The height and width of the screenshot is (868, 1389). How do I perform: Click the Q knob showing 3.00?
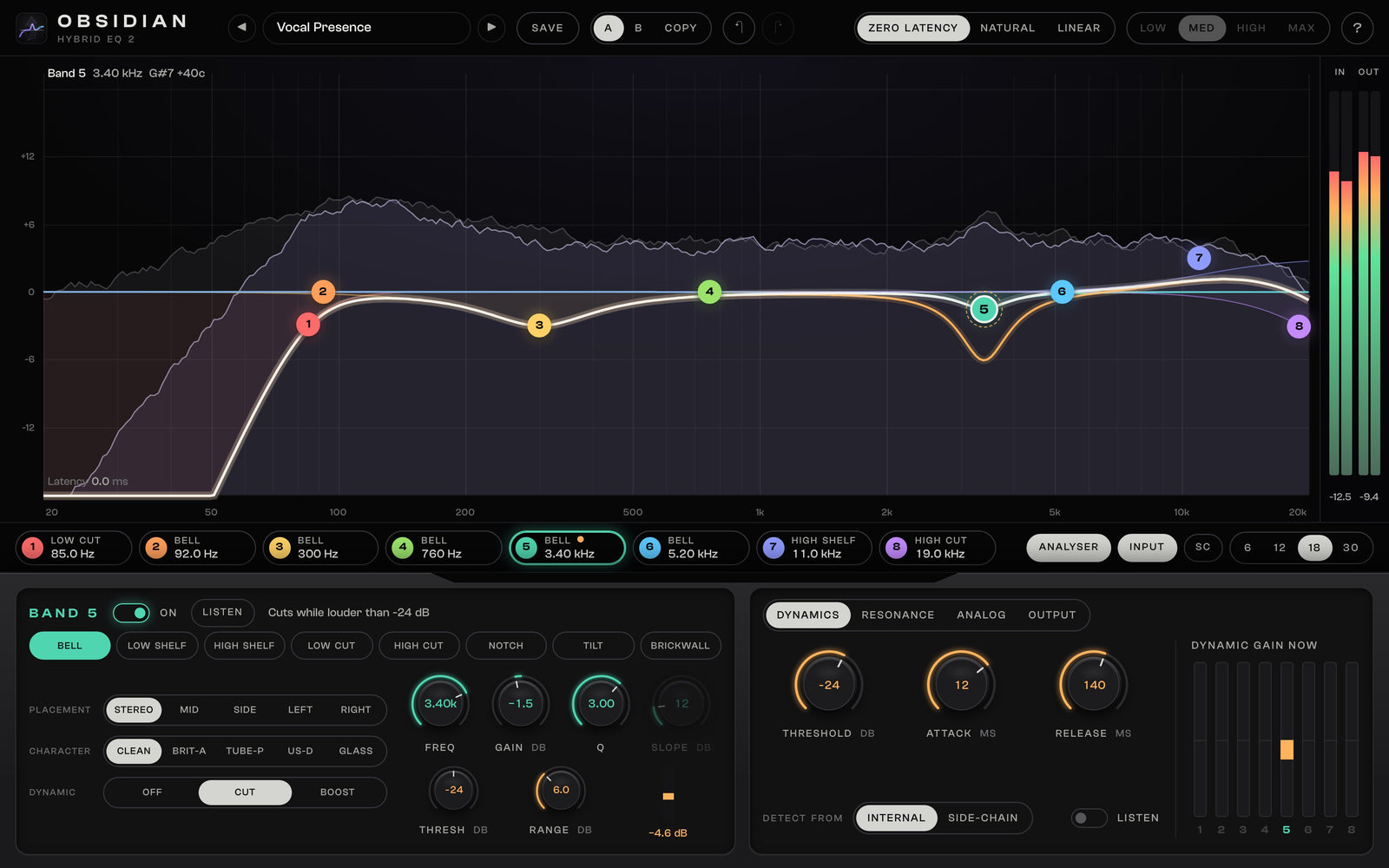point(601,704)
